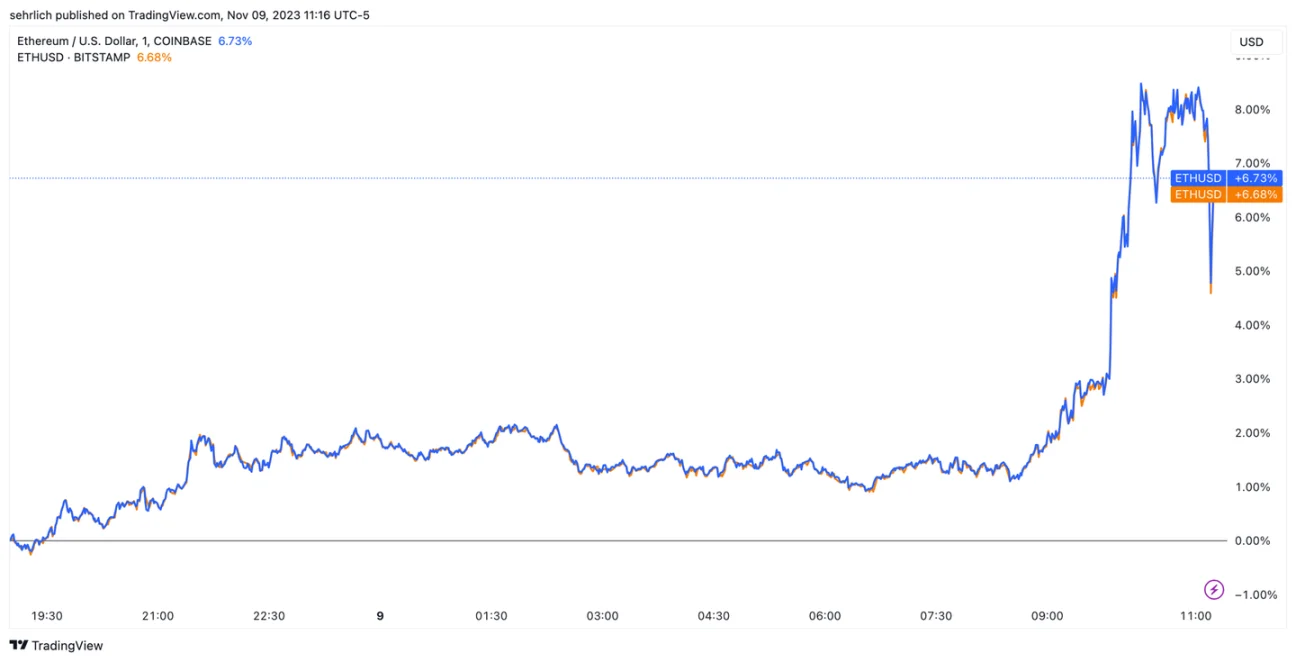
Task: Click the orange +6.68% value tag
Action: tap(1256, 194)
